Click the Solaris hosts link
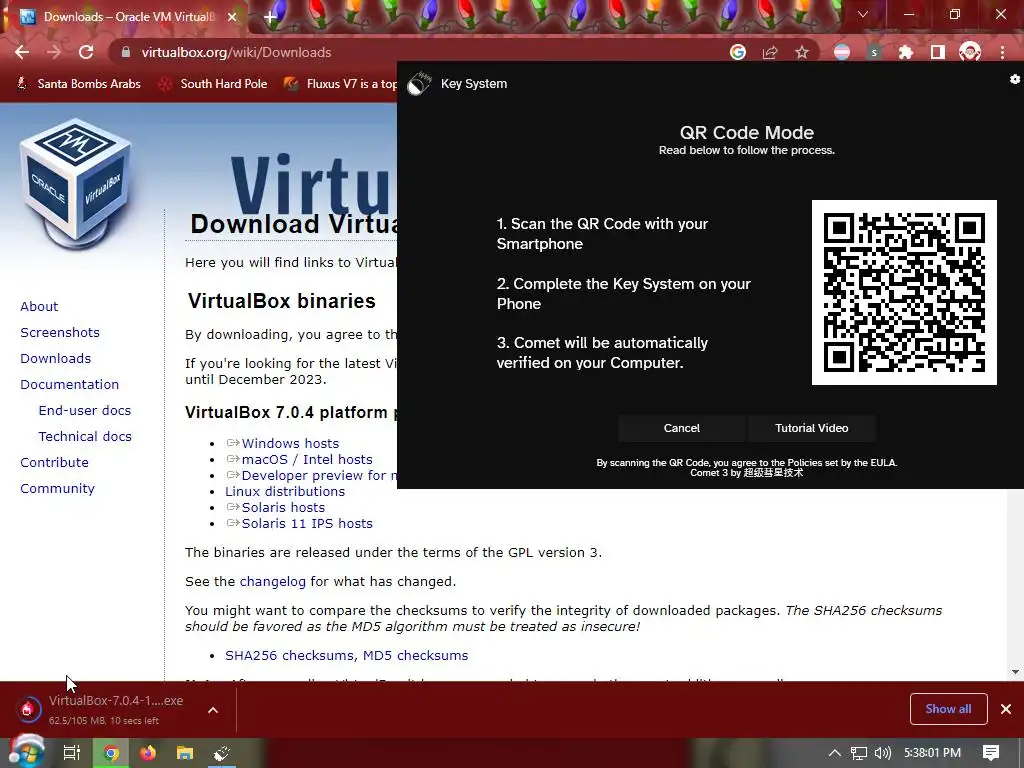This screenshot has width=1024, height=768. click(283, 507)
